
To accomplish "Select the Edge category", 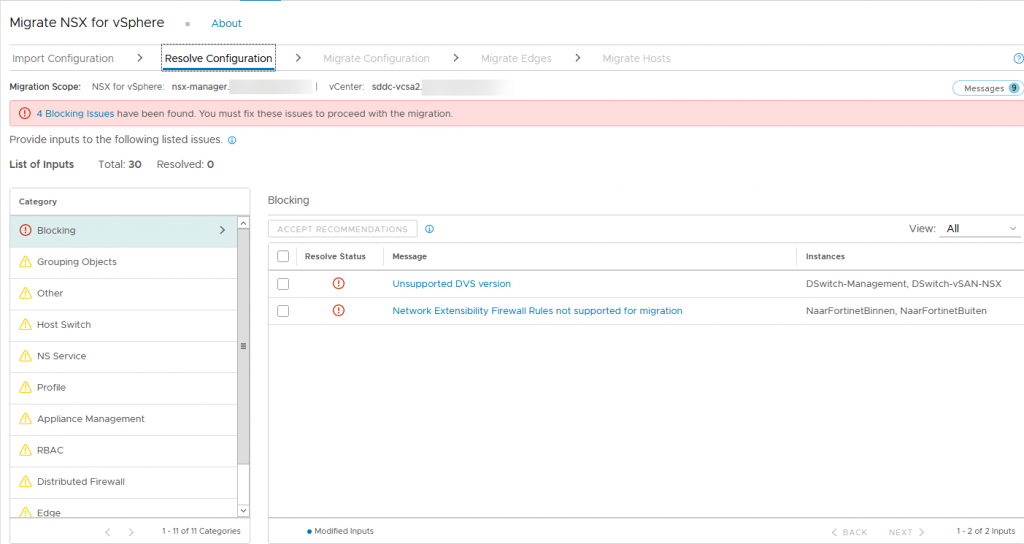I will (x=123, y=508).
